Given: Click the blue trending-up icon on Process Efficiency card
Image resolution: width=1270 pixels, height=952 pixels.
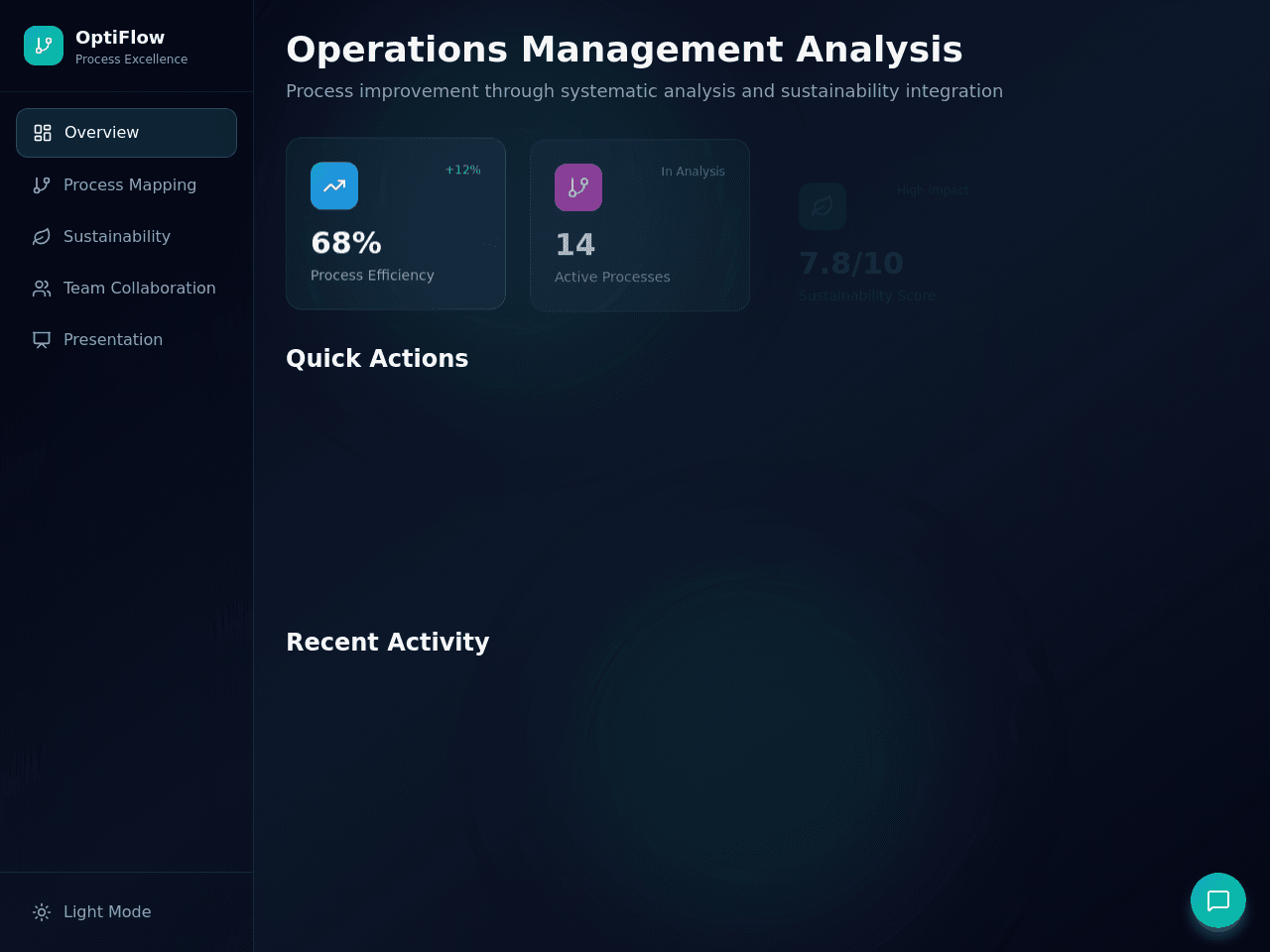Looking at the screenshot, I should tap(334, 185).
